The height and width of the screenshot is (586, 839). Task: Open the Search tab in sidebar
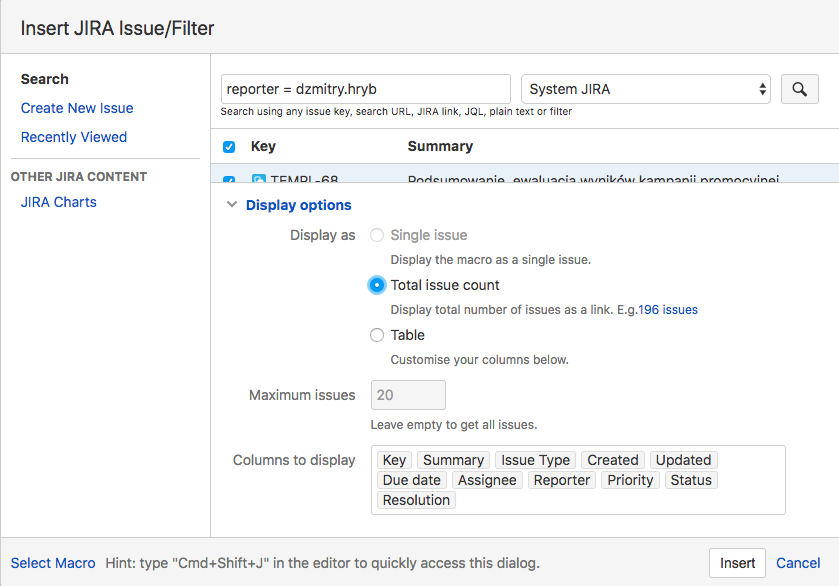click(x=44, y=79)
